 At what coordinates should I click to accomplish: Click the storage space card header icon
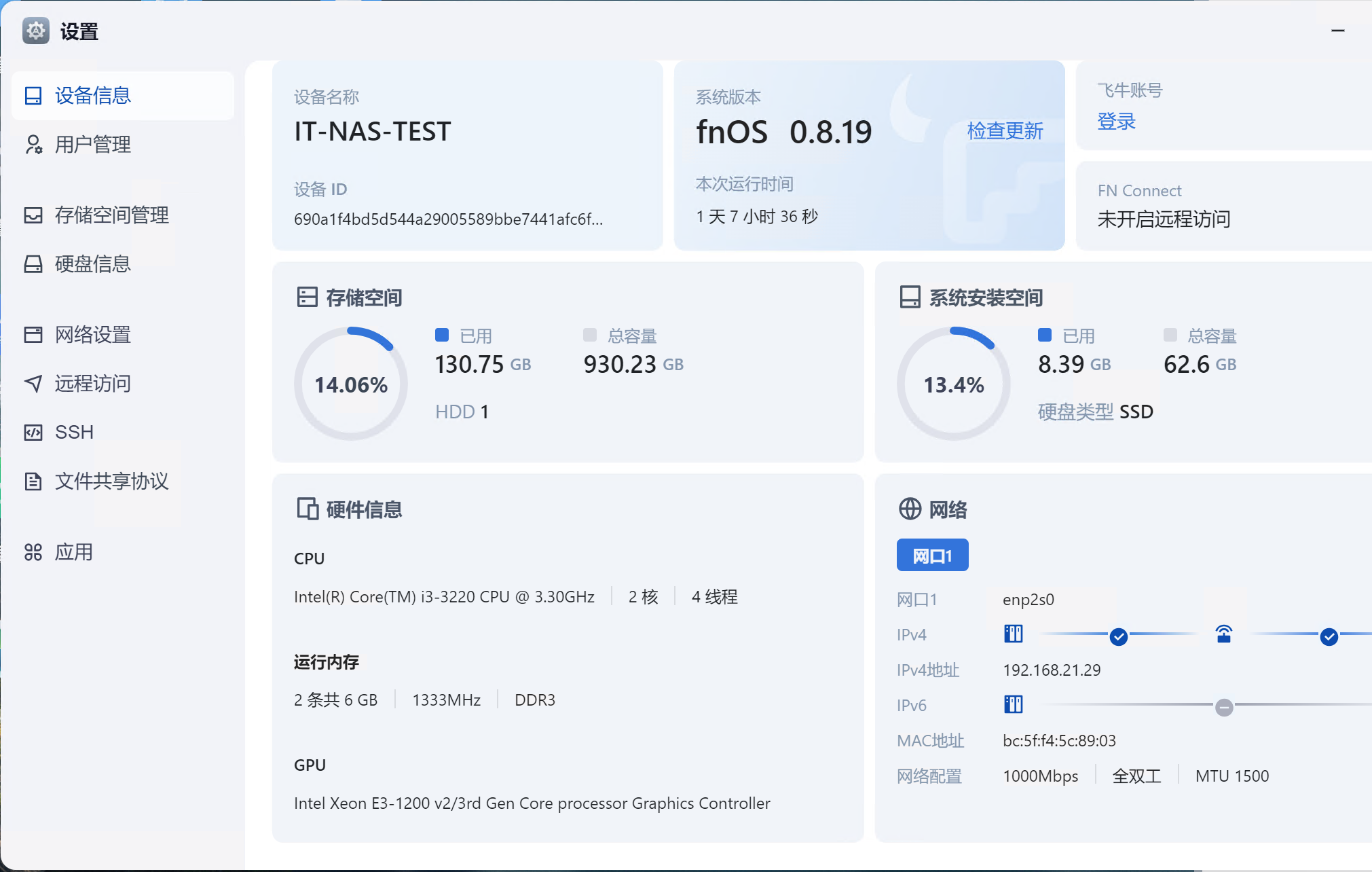coord(308,297)
